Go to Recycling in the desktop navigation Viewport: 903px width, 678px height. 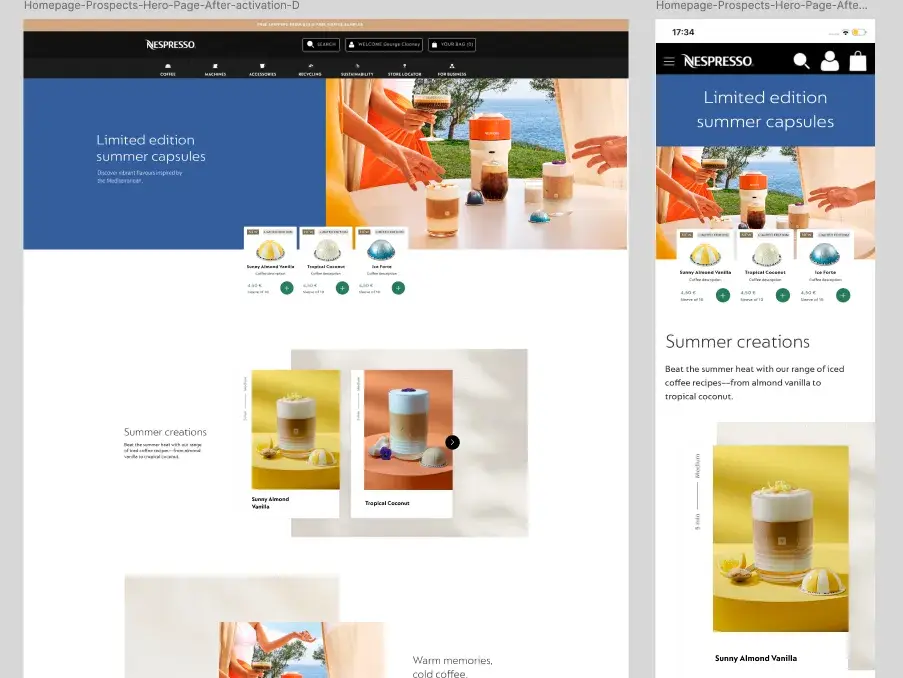pyautogui.click(x=310, y=69)
